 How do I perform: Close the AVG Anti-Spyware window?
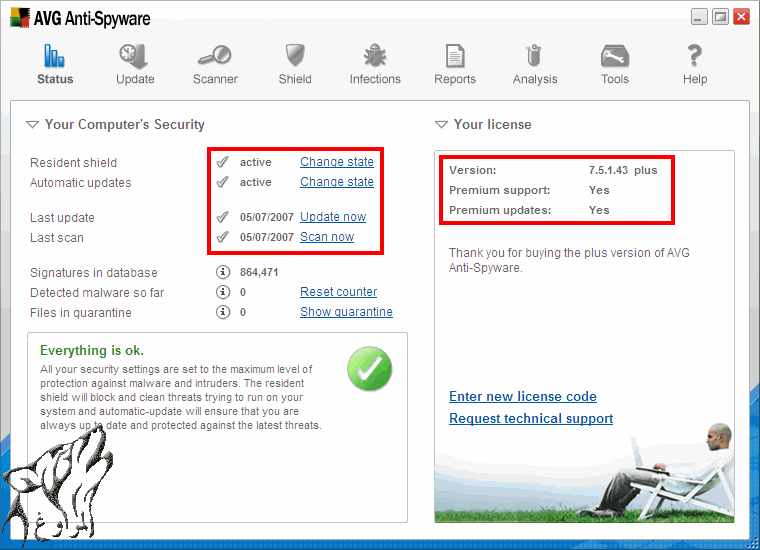point(741,17)
